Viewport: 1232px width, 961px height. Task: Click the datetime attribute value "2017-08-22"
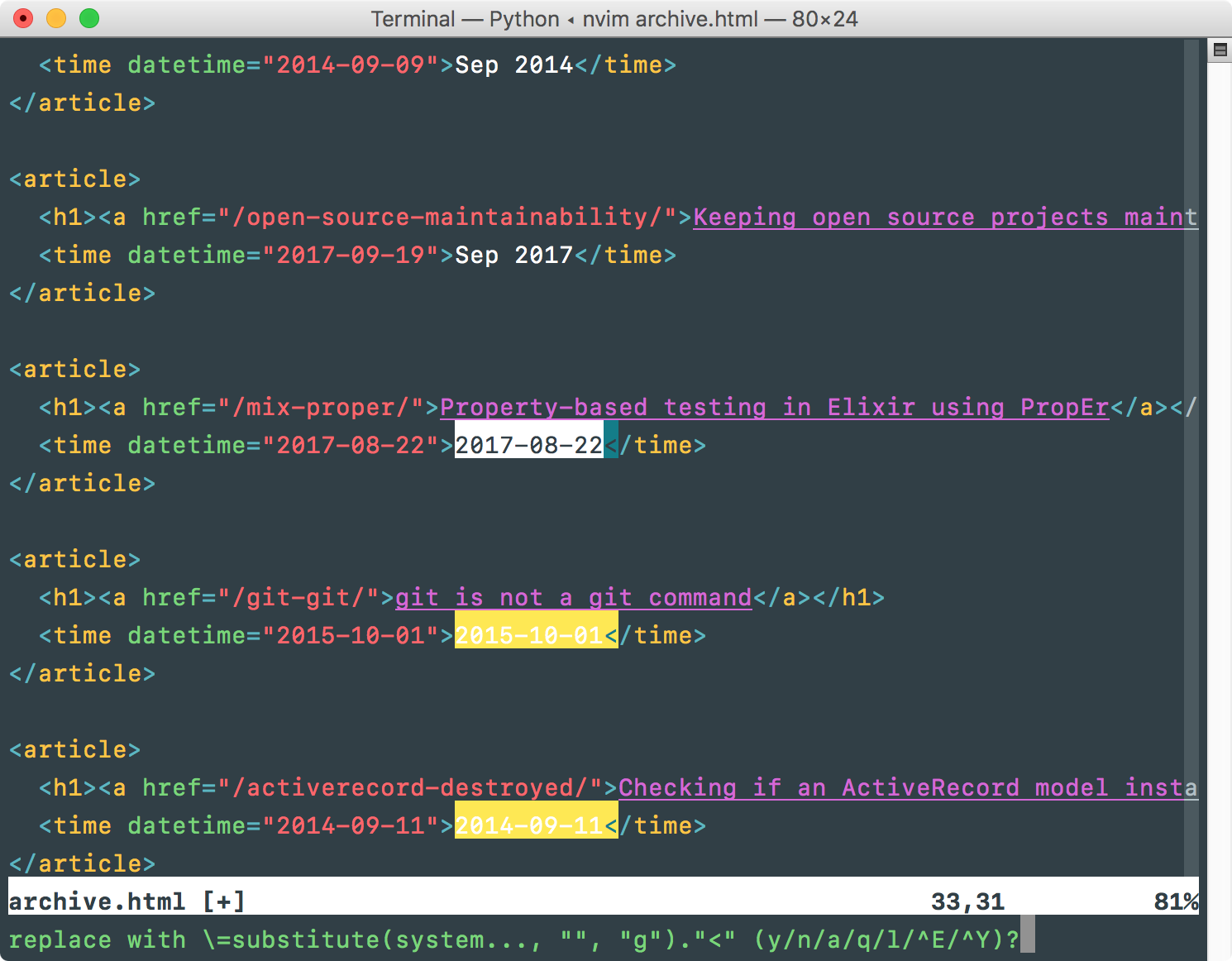351,445
